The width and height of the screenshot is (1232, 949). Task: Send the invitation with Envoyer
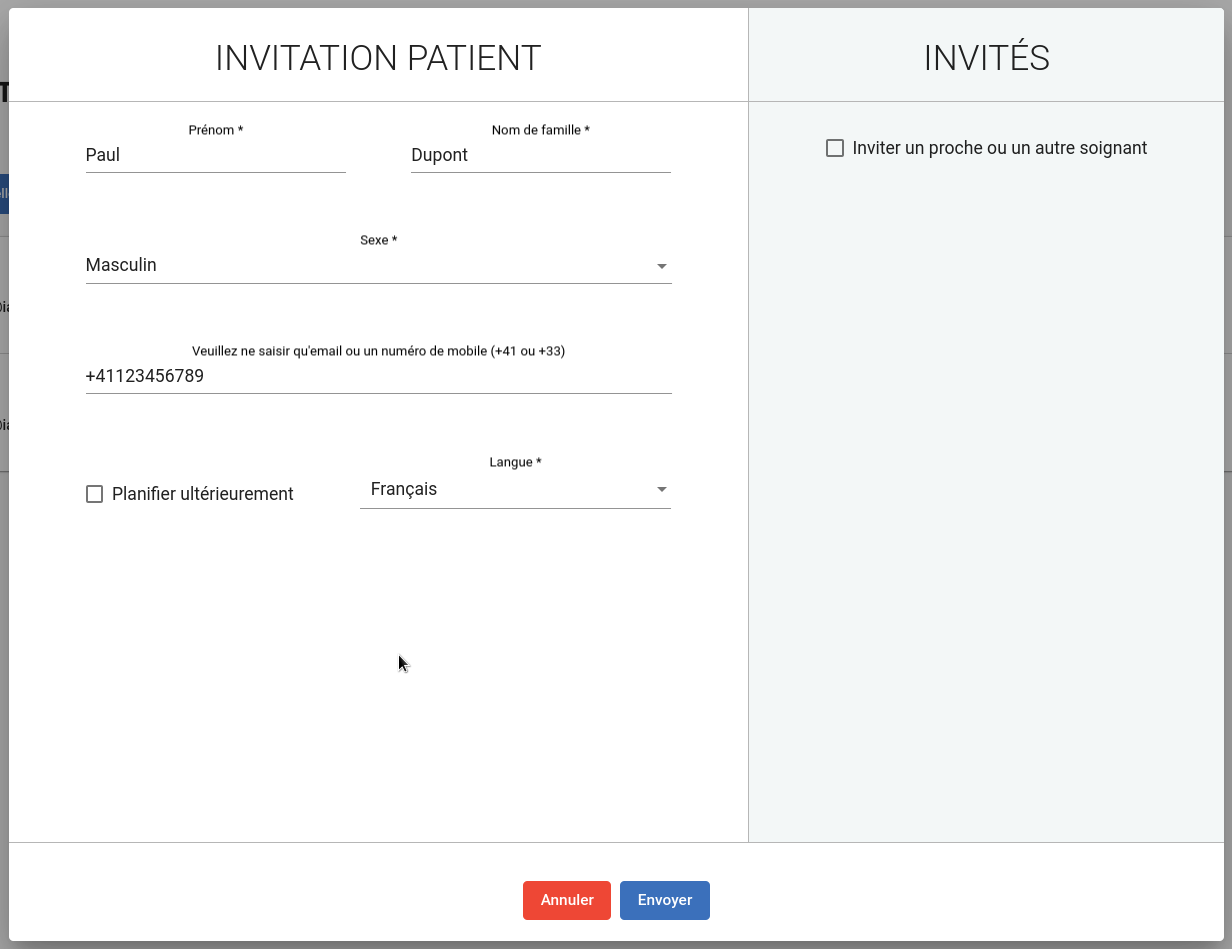(665, 900)
